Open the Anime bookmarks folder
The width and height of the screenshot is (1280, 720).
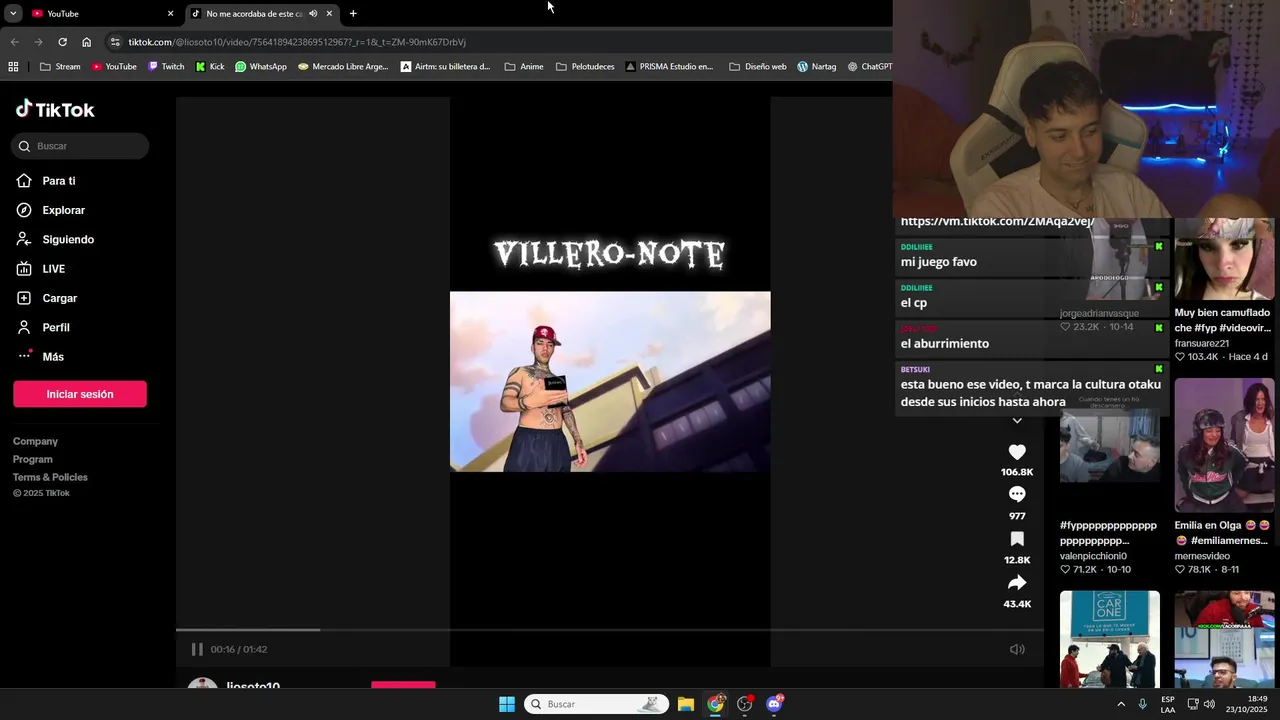pos(524,67)
